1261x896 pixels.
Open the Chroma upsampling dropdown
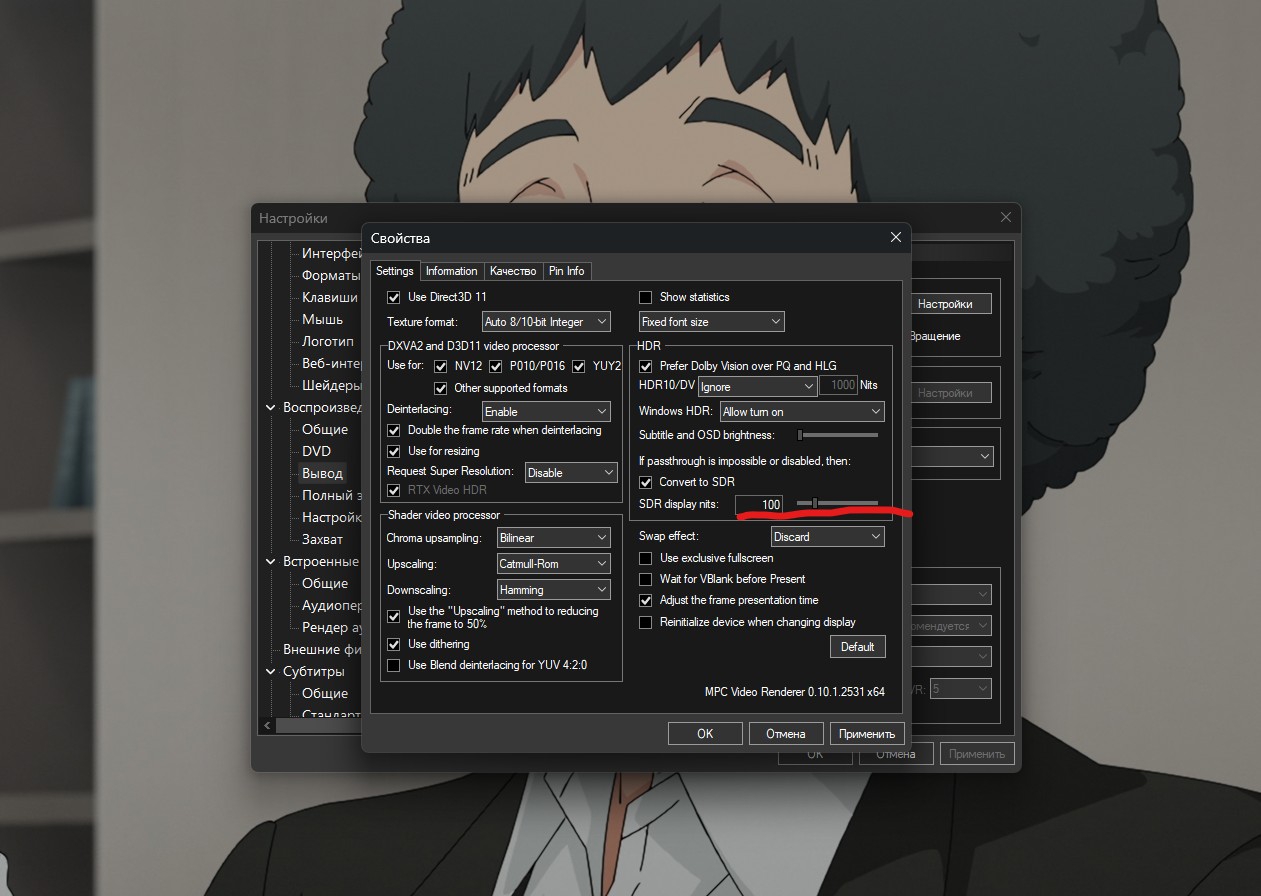pyautogui.click(x=554, y=538)
